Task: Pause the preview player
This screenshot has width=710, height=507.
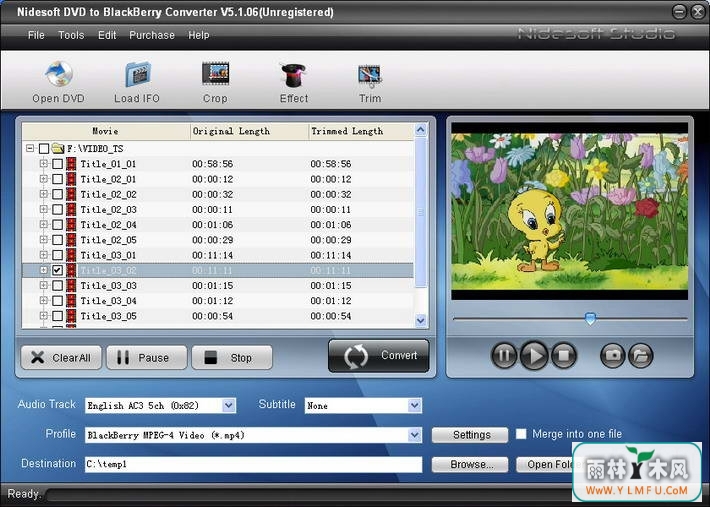Action: click(x=504, y=355)
